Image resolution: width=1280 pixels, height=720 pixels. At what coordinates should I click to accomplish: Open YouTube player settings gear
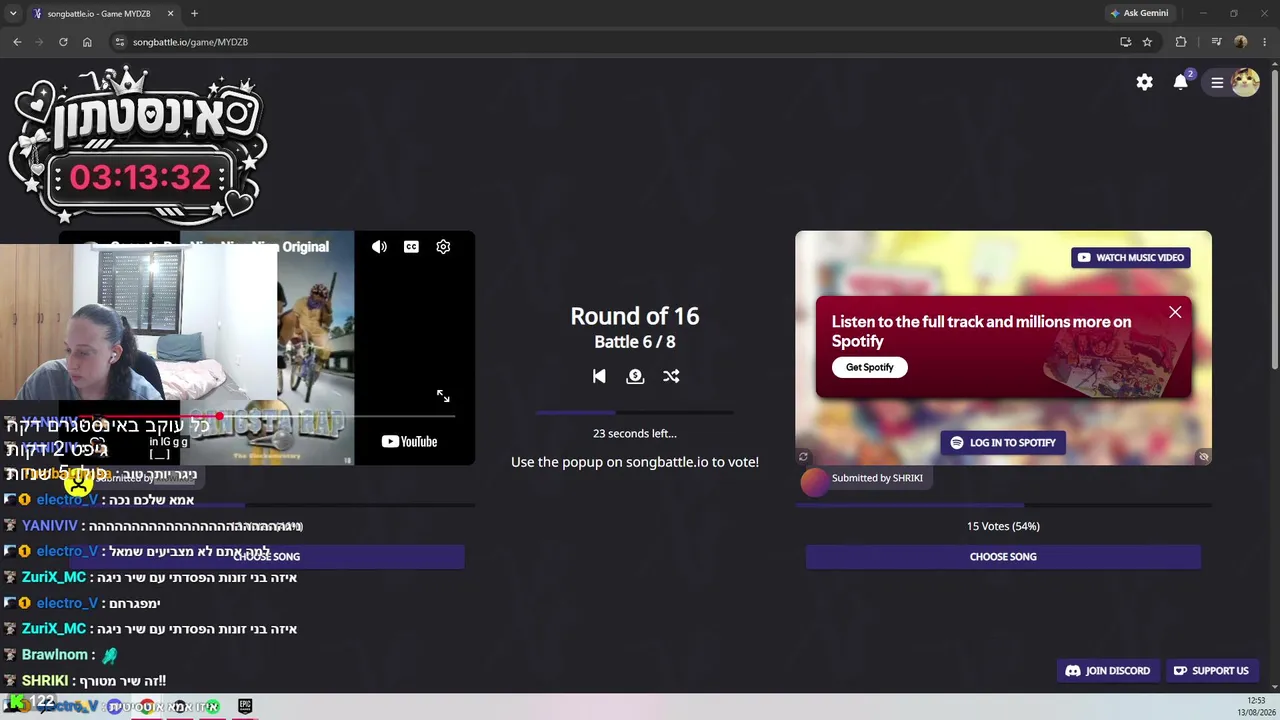(443, 247)
